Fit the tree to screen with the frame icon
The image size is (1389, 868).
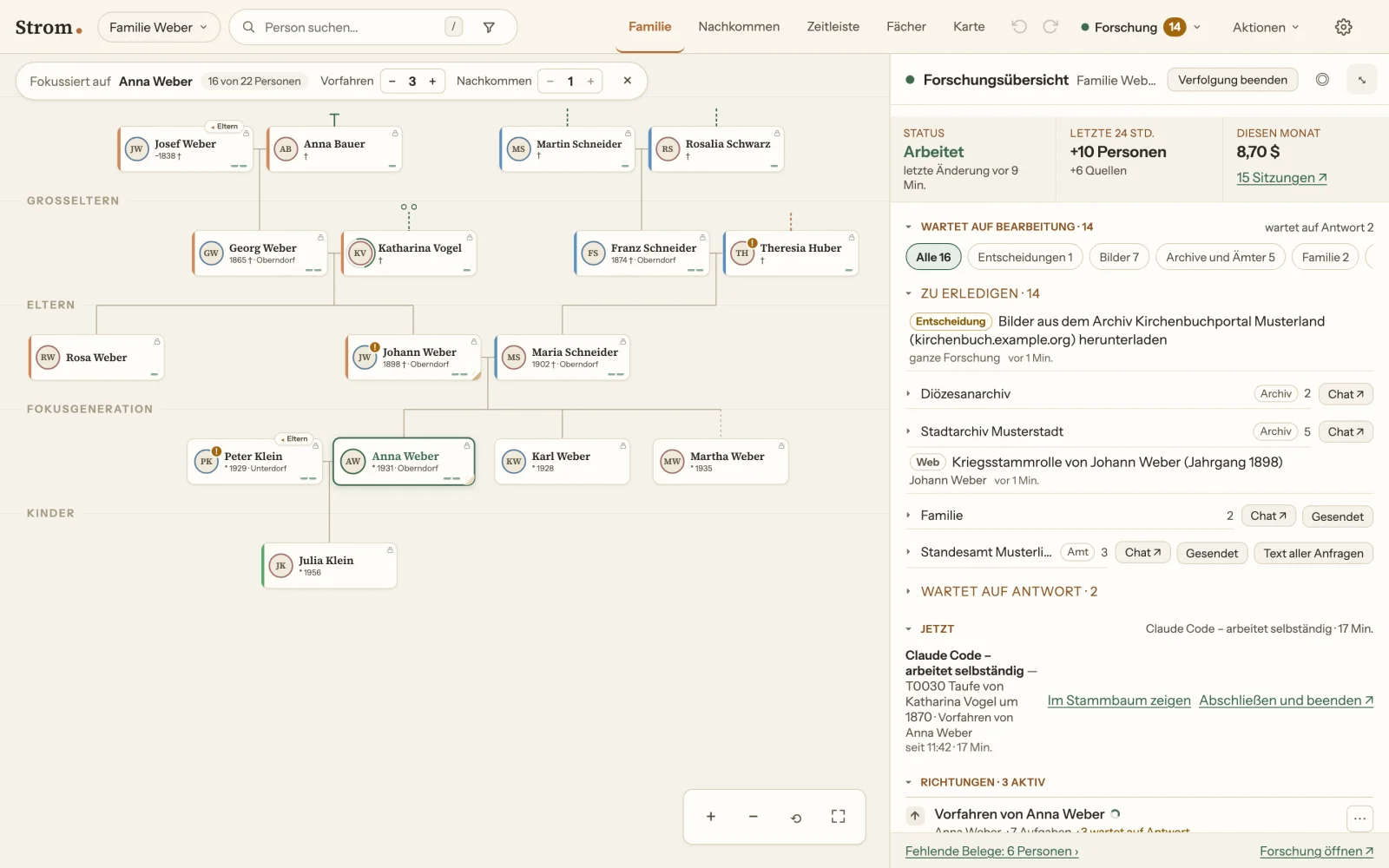[x=838, y=817]
